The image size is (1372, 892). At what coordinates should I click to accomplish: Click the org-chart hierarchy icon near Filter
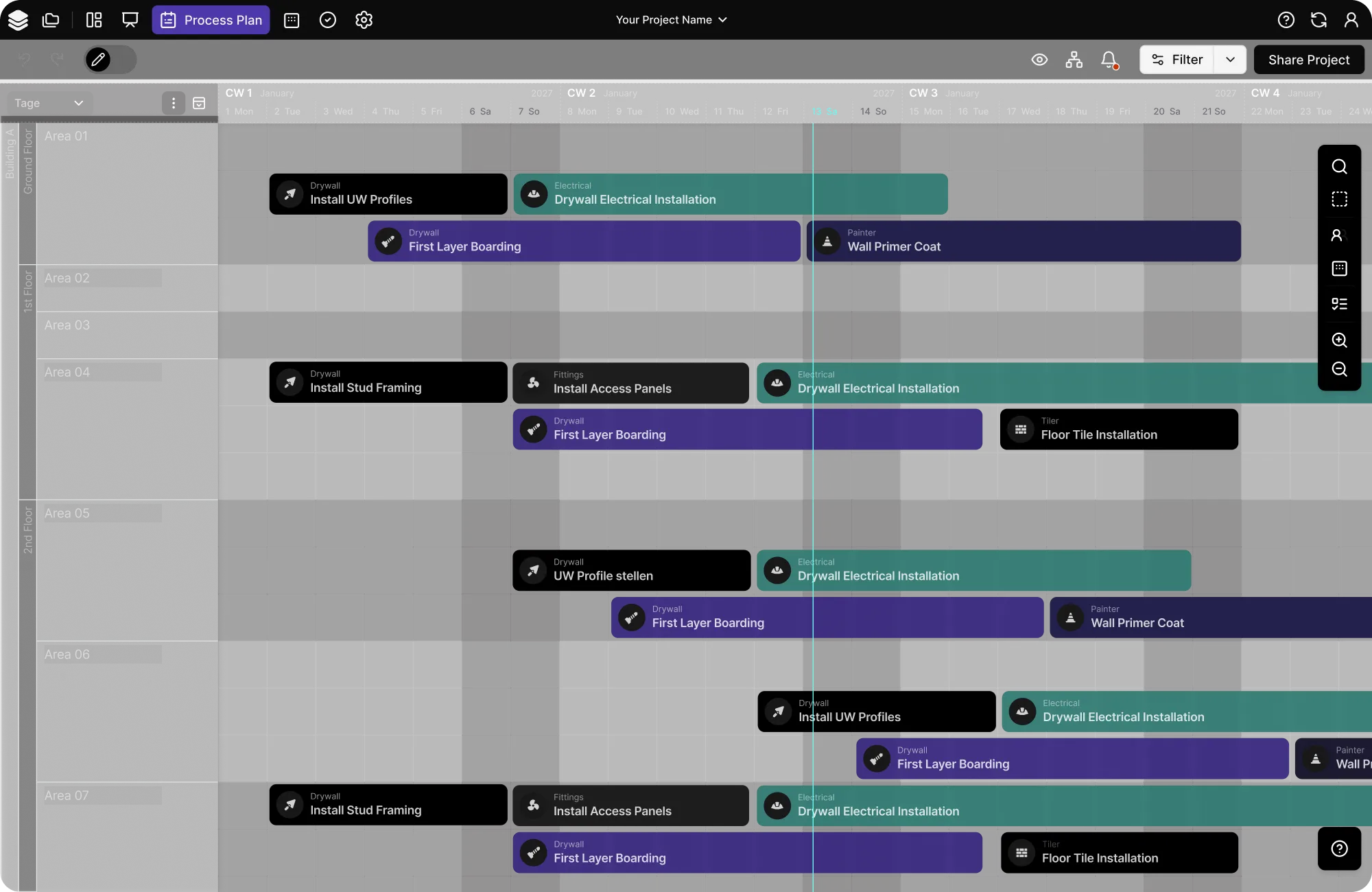coord(1074,60)
